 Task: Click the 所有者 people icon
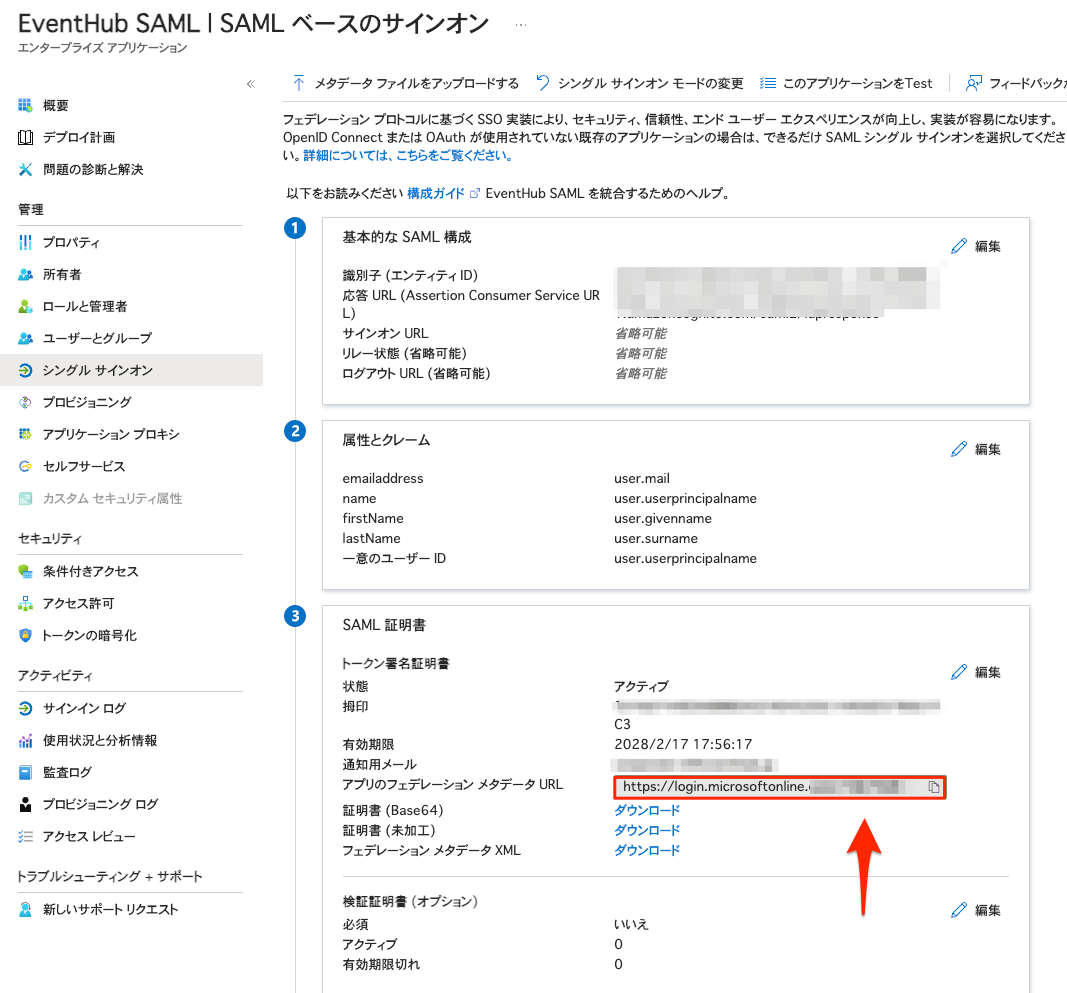[25, 274]
